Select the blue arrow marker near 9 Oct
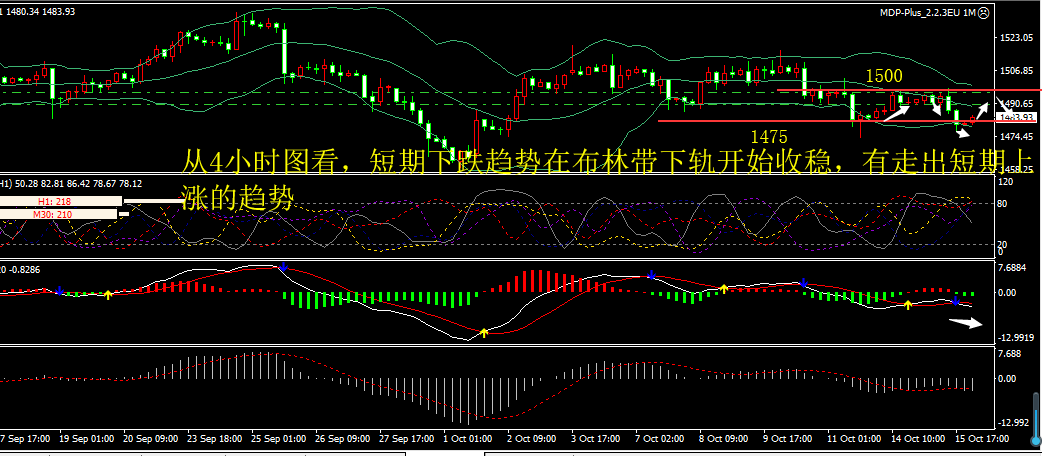 click(x=803, y=284)
